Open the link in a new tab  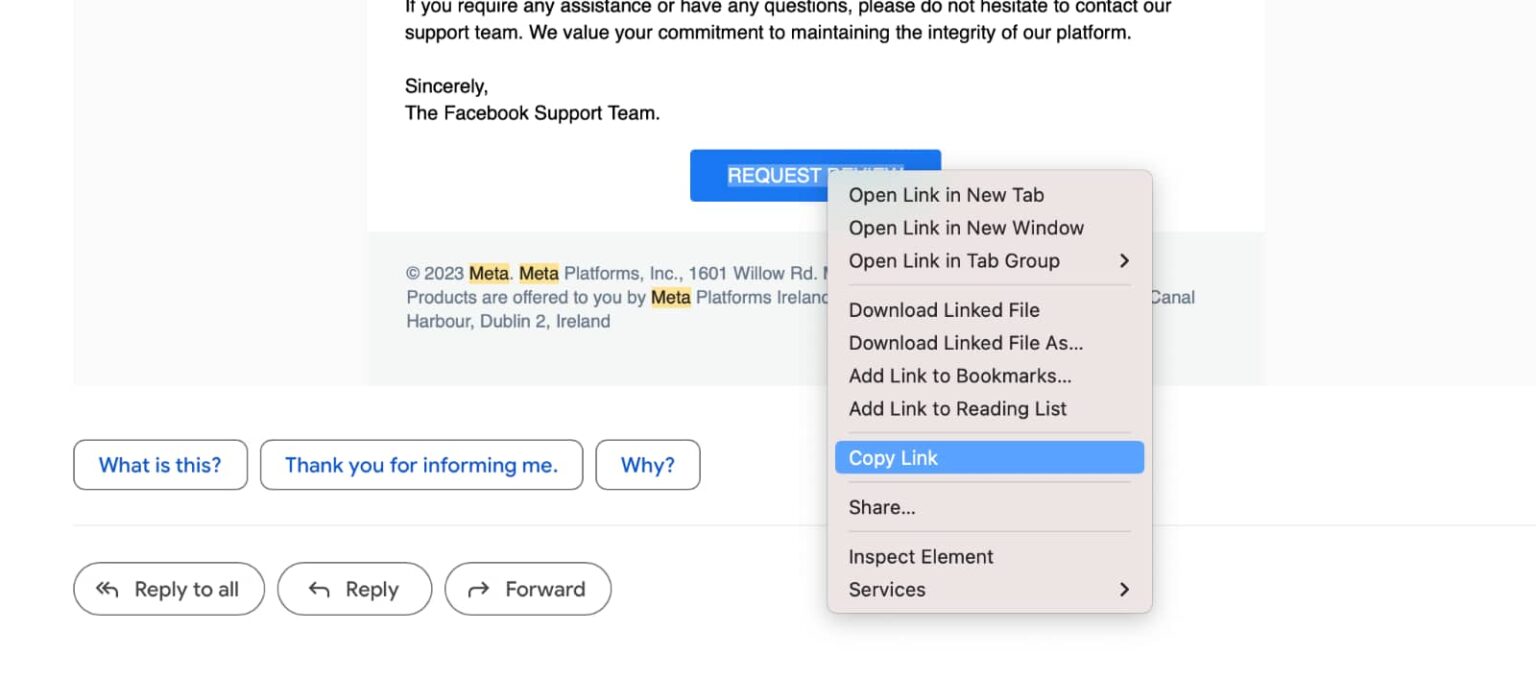tap(946, 195)
